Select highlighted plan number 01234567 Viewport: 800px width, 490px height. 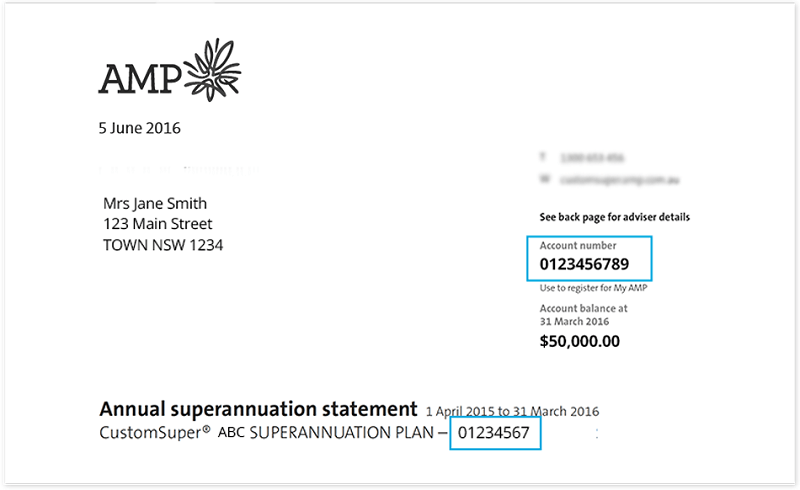[494, 433]
